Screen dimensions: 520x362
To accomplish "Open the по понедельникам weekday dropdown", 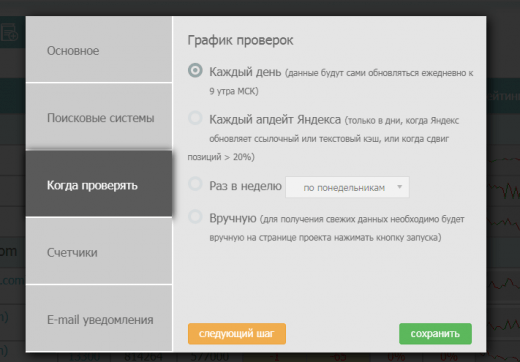I will (x=347, y=187).
